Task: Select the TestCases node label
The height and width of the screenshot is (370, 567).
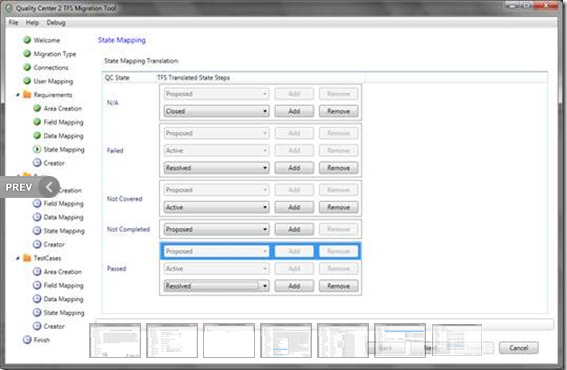Action: point(47,258)
